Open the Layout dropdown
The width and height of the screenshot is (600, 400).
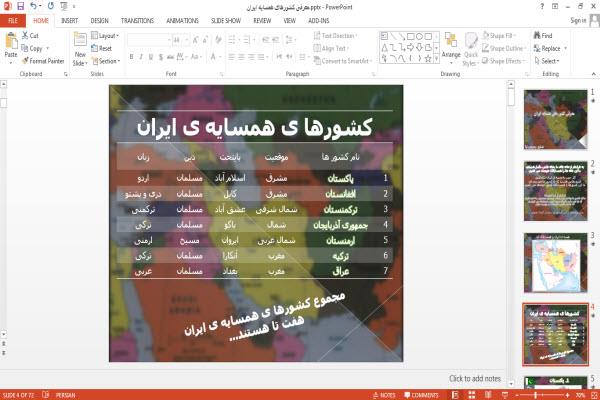tap(105, 36)
